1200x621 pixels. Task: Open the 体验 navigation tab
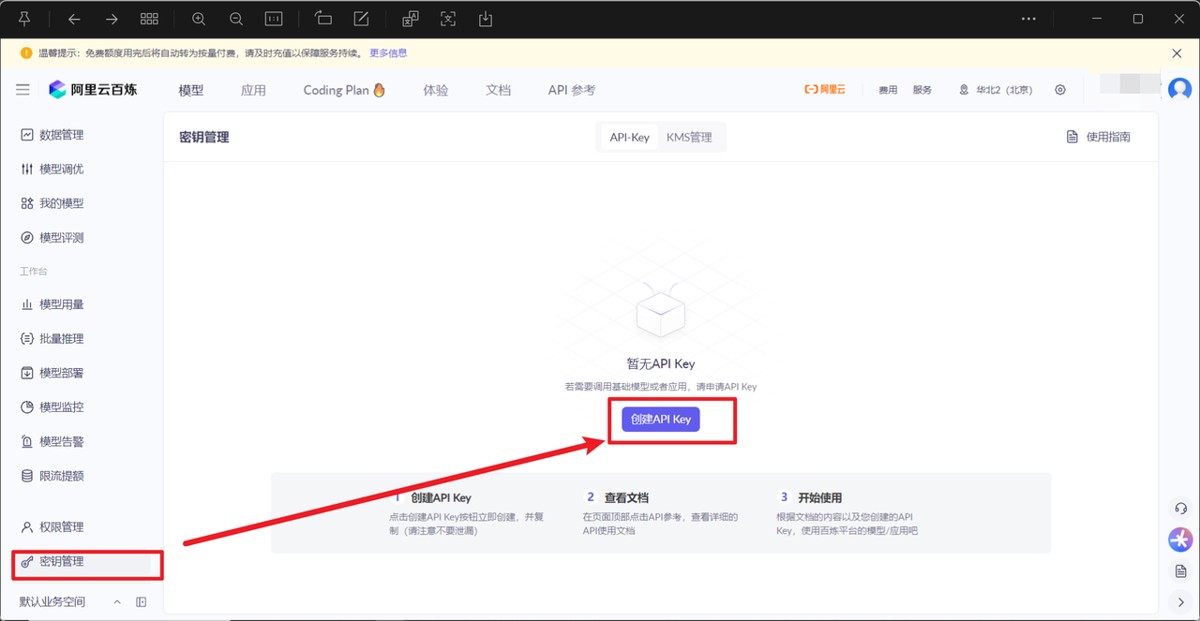coord(436,90)
